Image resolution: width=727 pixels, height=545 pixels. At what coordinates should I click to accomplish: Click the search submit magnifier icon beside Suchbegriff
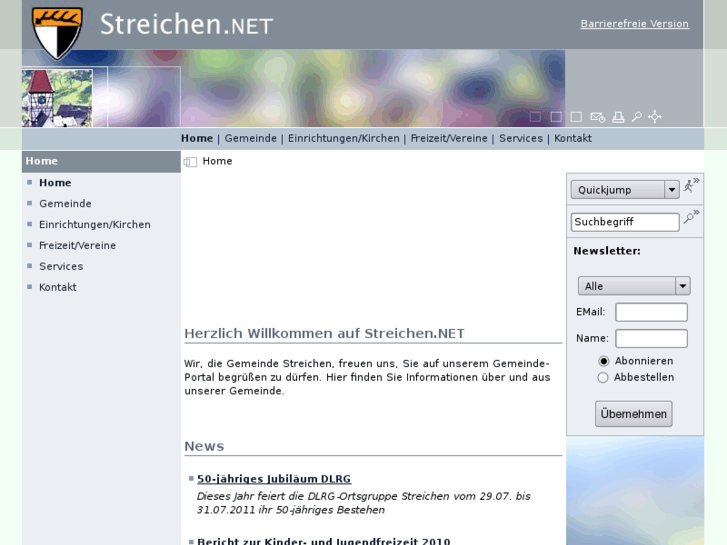click(x=691, y=216)
